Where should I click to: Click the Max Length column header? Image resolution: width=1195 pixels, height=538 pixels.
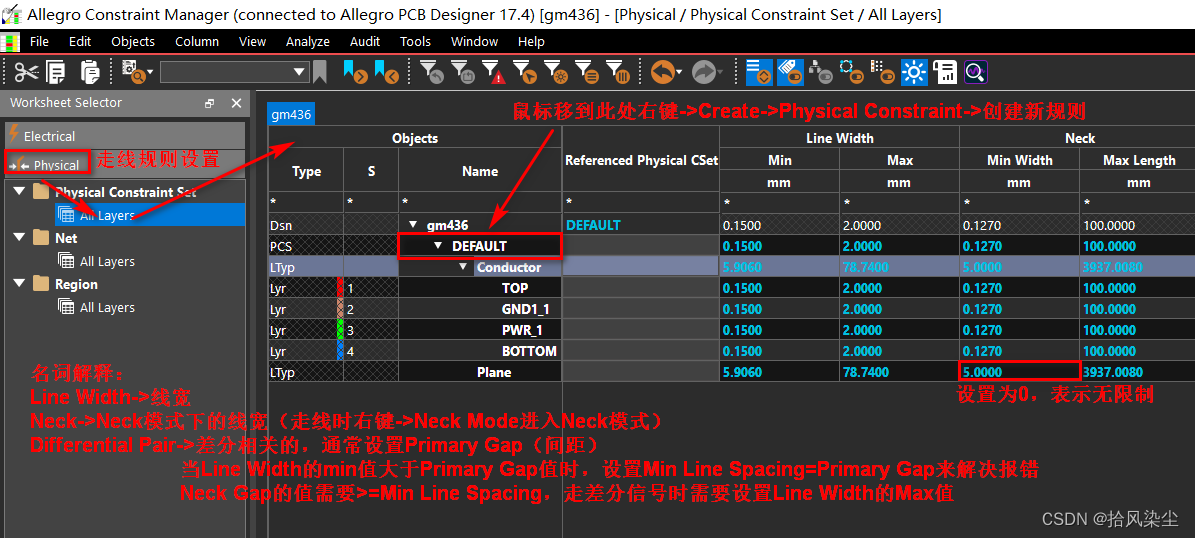click(1139, 160)
